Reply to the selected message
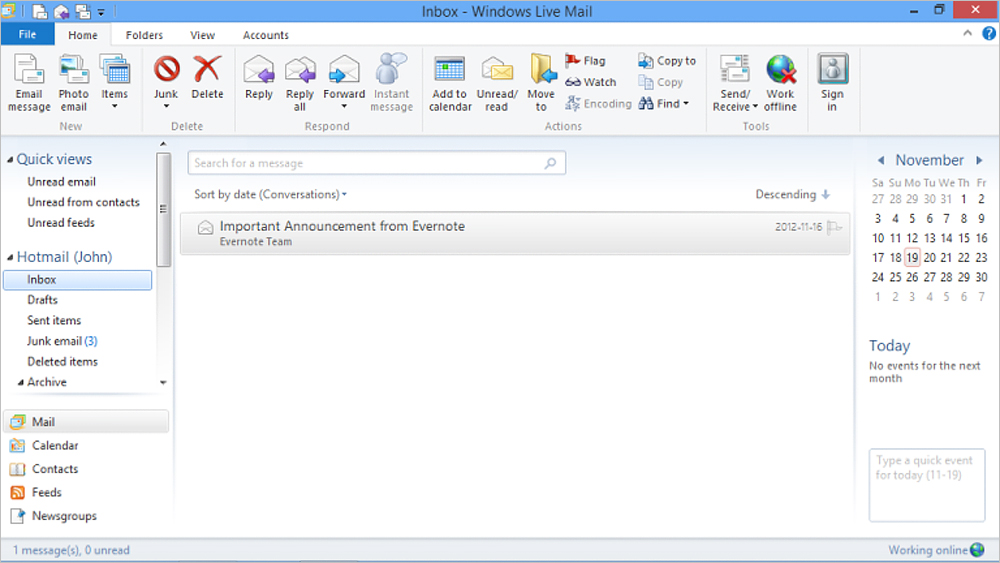This screenshot has height=563, width=1000. [x=259, y=78]
